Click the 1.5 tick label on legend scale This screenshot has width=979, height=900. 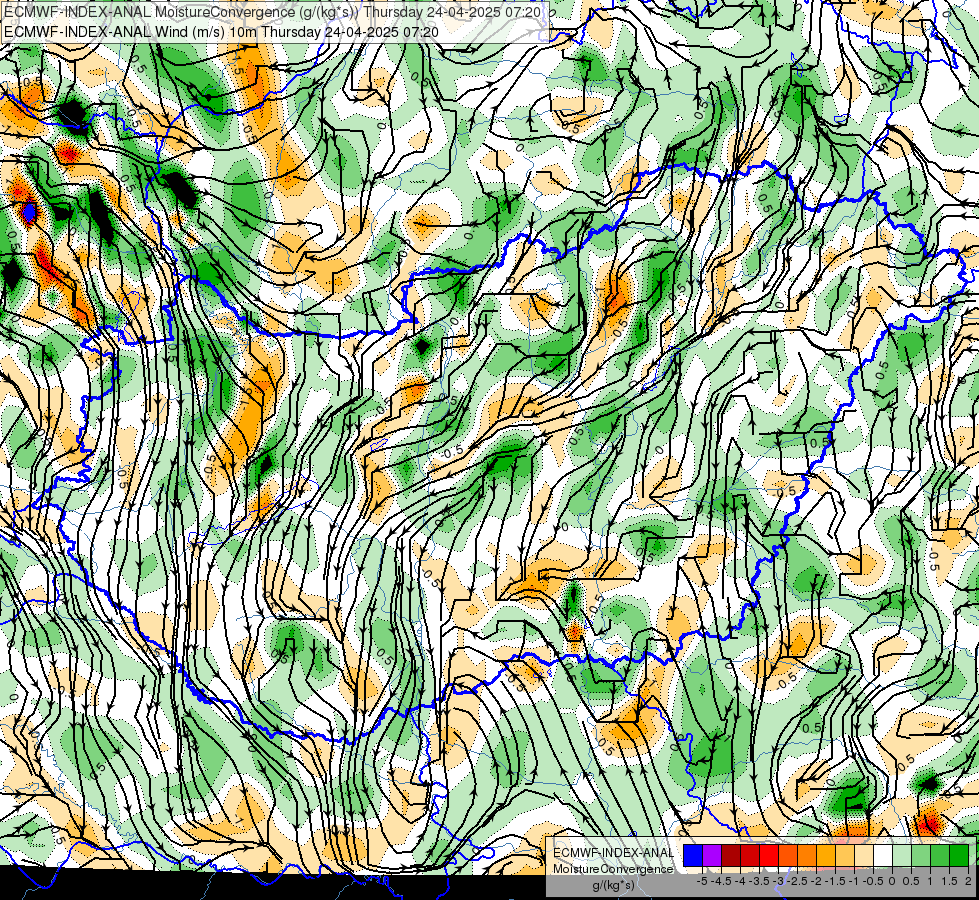pos(949,881)
